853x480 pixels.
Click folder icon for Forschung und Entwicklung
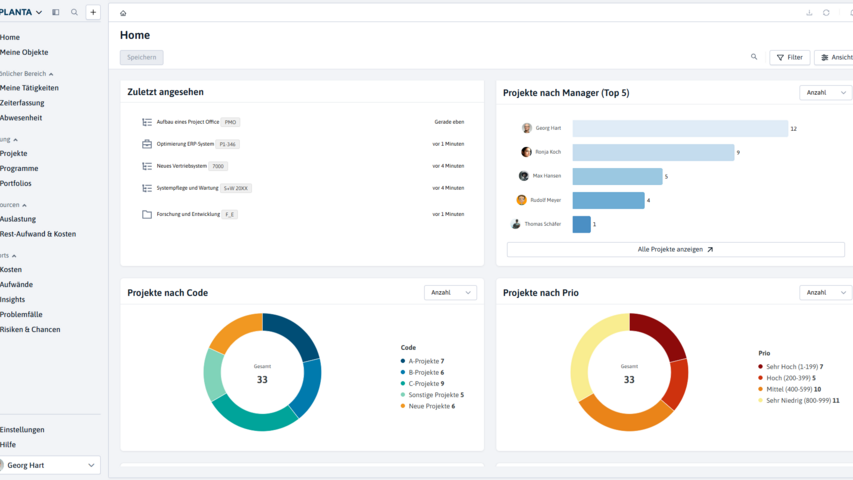pos(147,214)
